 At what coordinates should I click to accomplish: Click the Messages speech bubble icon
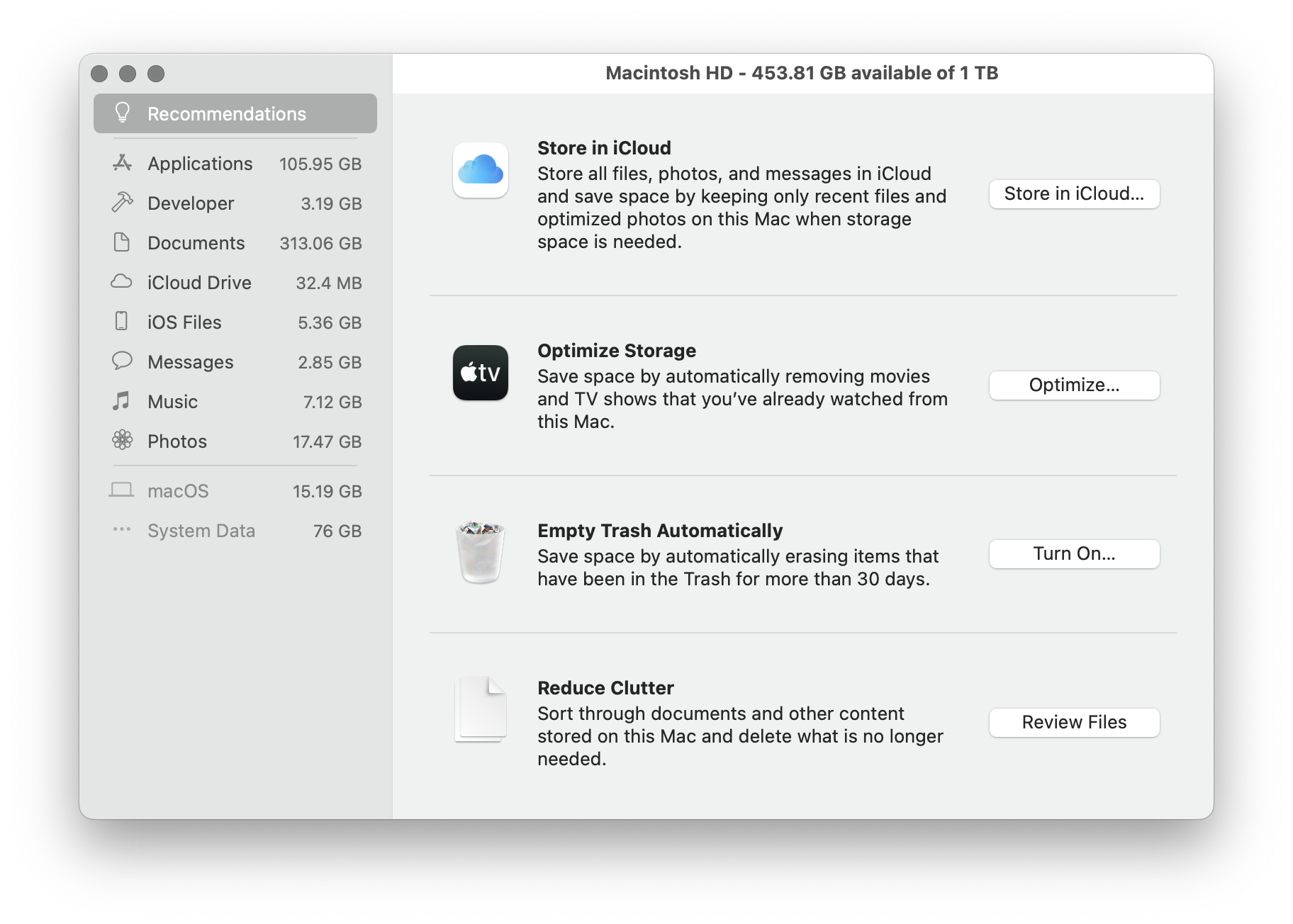tap(122, 361)
